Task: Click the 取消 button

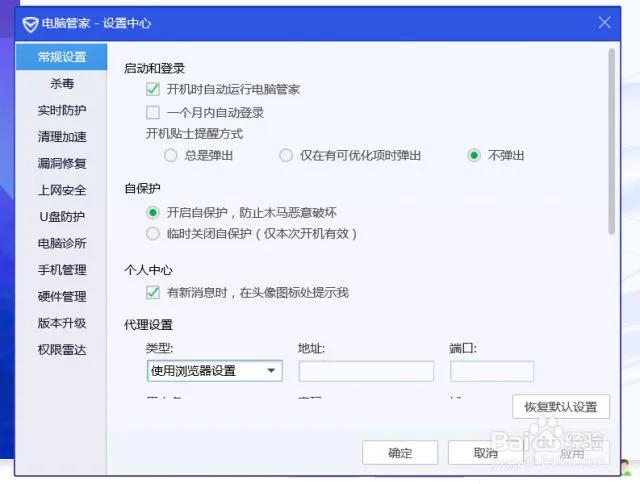Action: coord(485,453)
